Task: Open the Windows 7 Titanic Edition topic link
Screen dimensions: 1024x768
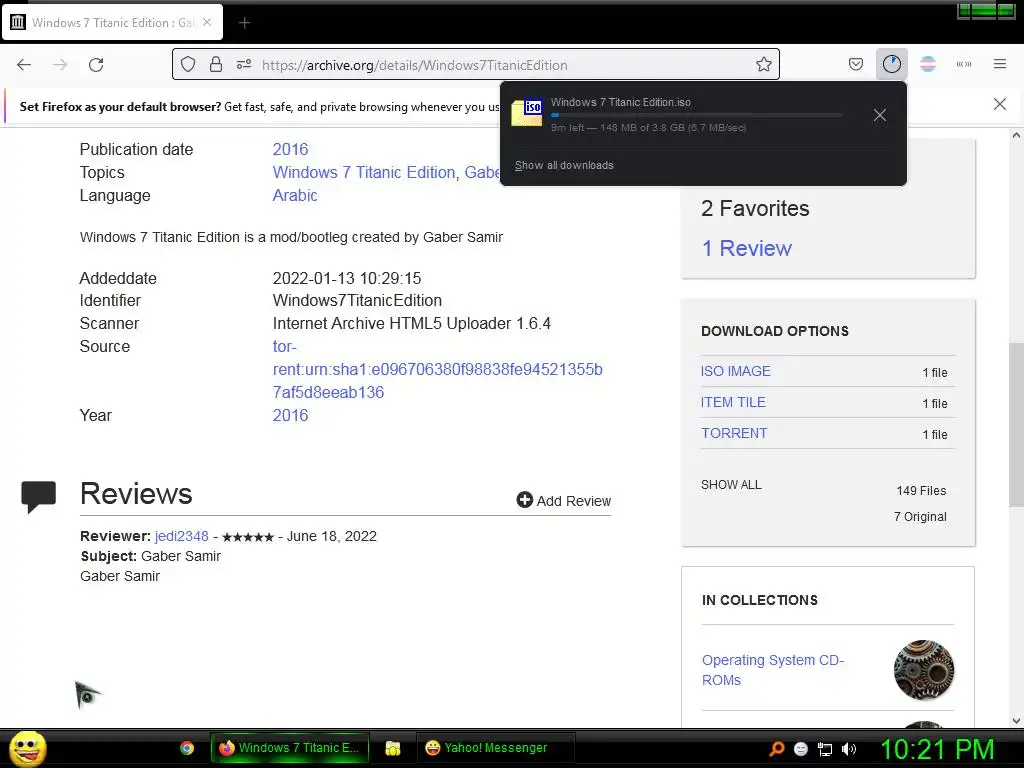Action: pos(364,172)
